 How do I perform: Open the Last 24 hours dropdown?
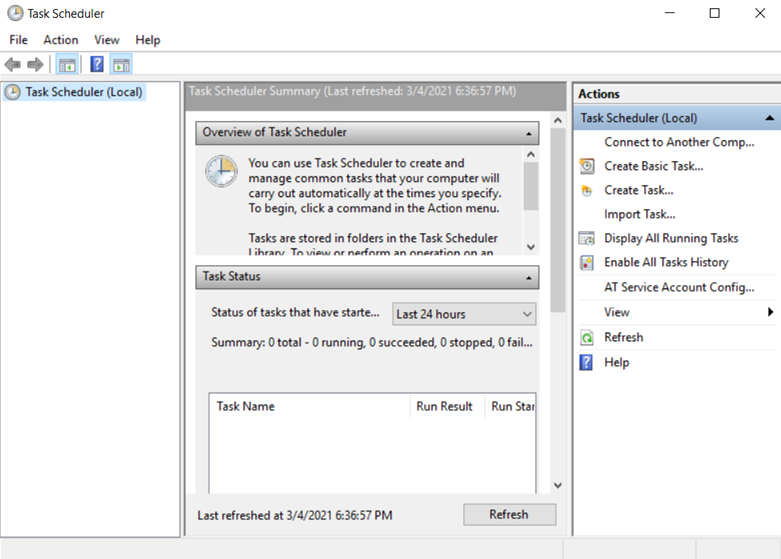464,314
